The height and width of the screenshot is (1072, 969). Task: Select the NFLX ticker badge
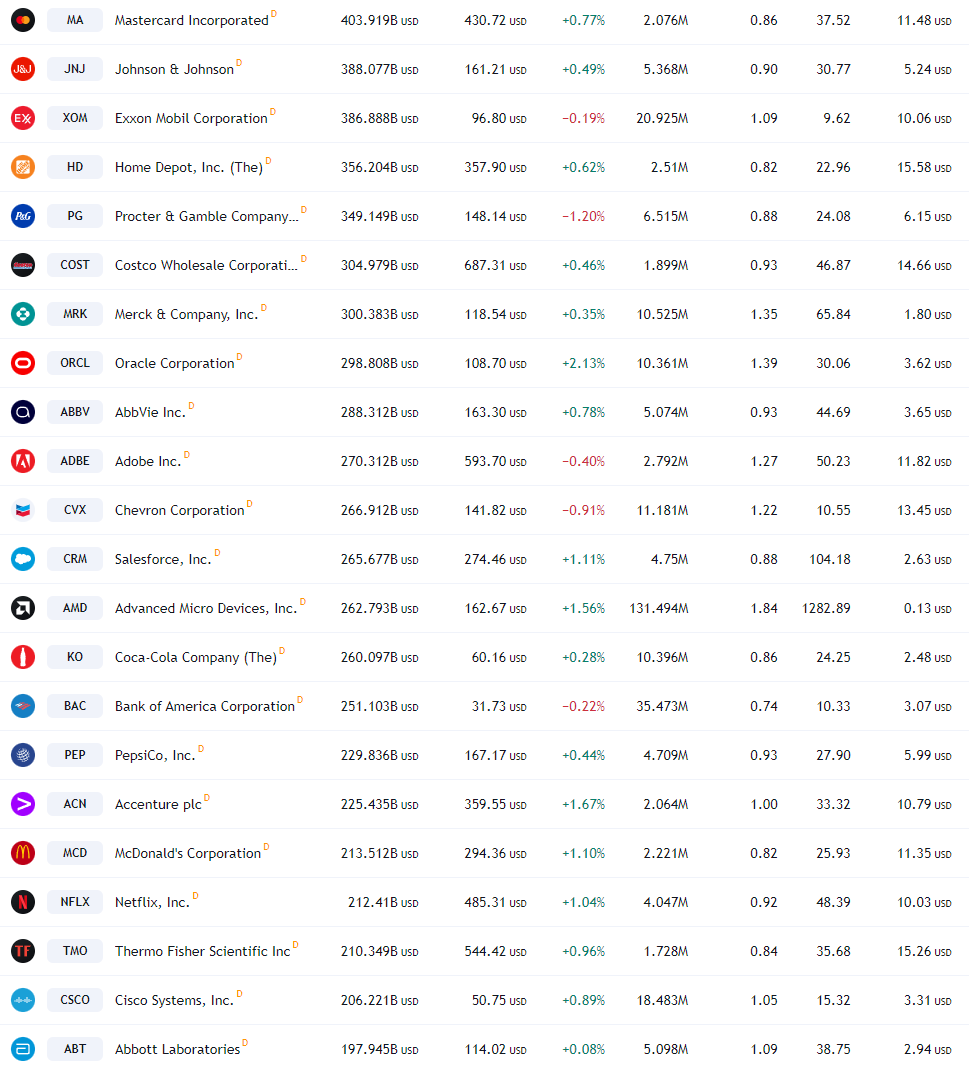pyautogui.click(x=75, y=902)
